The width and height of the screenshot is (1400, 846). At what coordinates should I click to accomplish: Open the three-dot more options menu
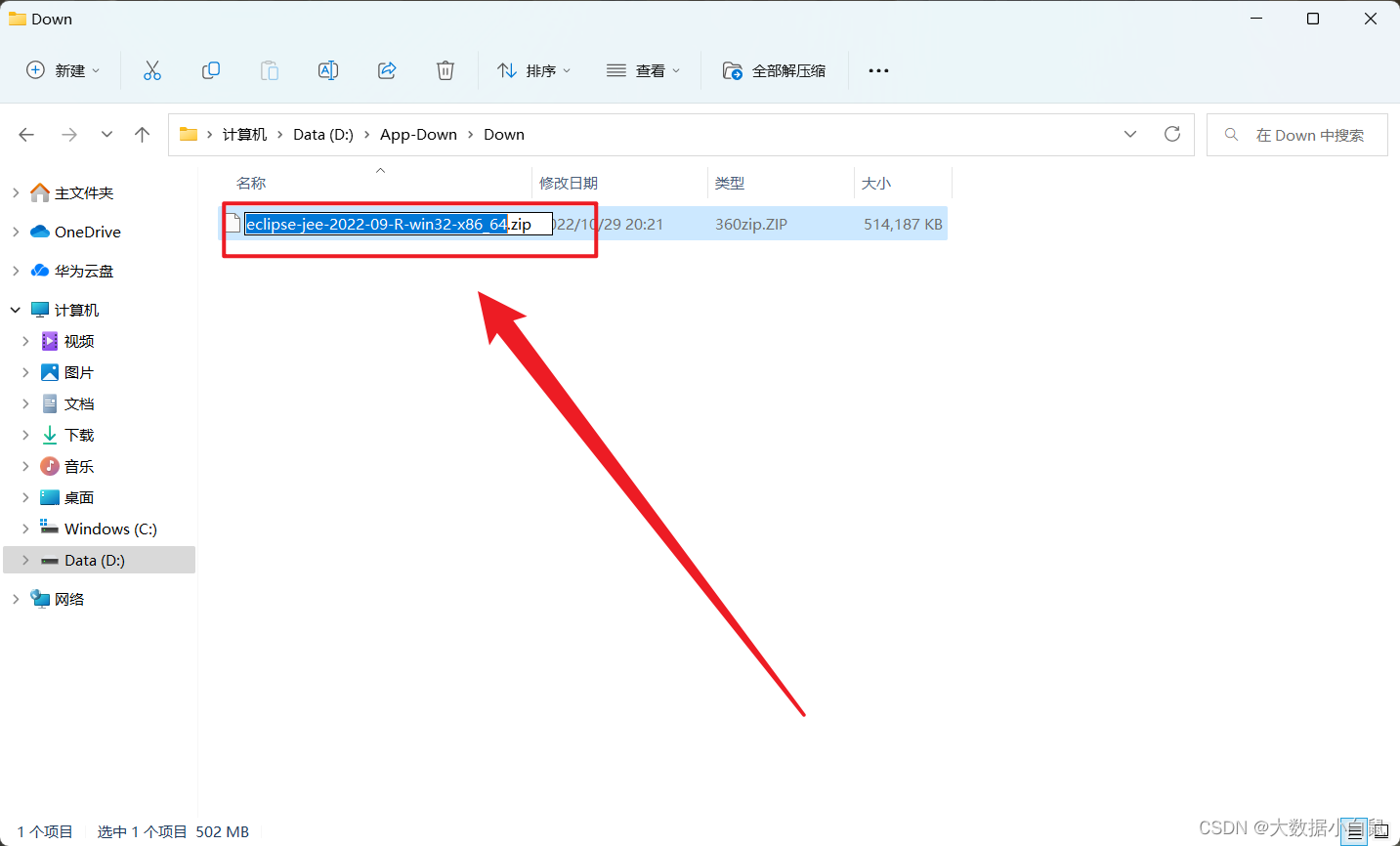pyautogui.click(x=878, y=70)
